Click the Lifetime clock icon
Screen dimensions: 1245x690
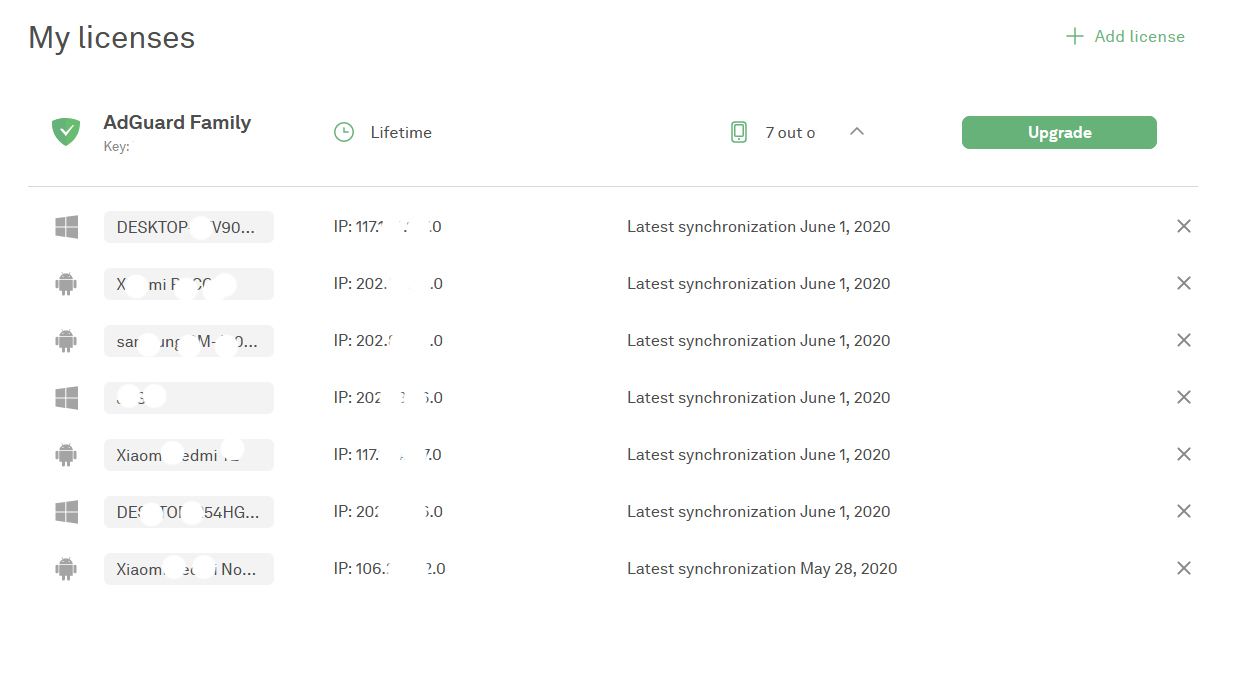click(x=344, y=132)
